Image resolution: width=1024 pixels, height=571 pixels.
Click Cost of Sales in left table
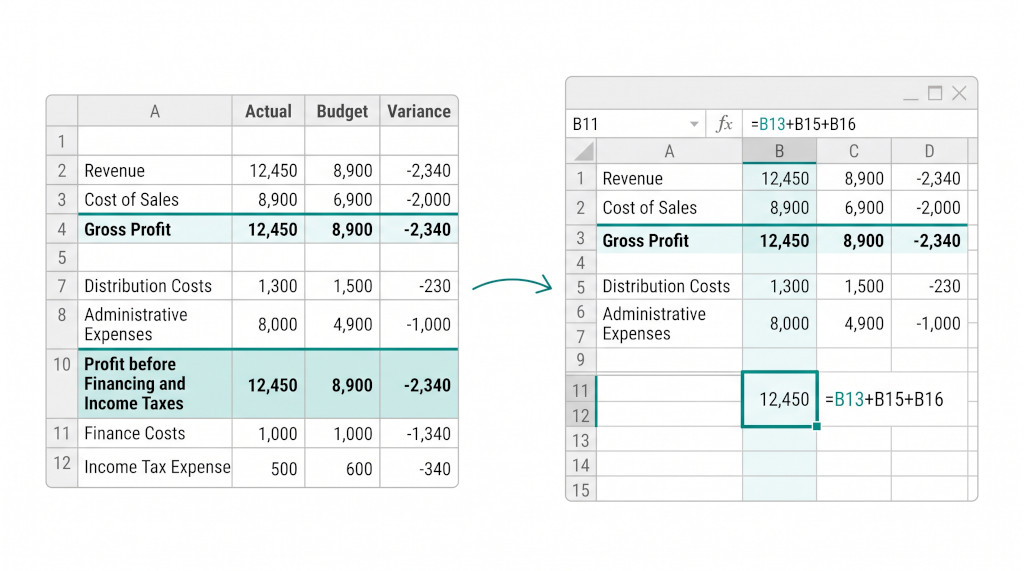(131, 199)
